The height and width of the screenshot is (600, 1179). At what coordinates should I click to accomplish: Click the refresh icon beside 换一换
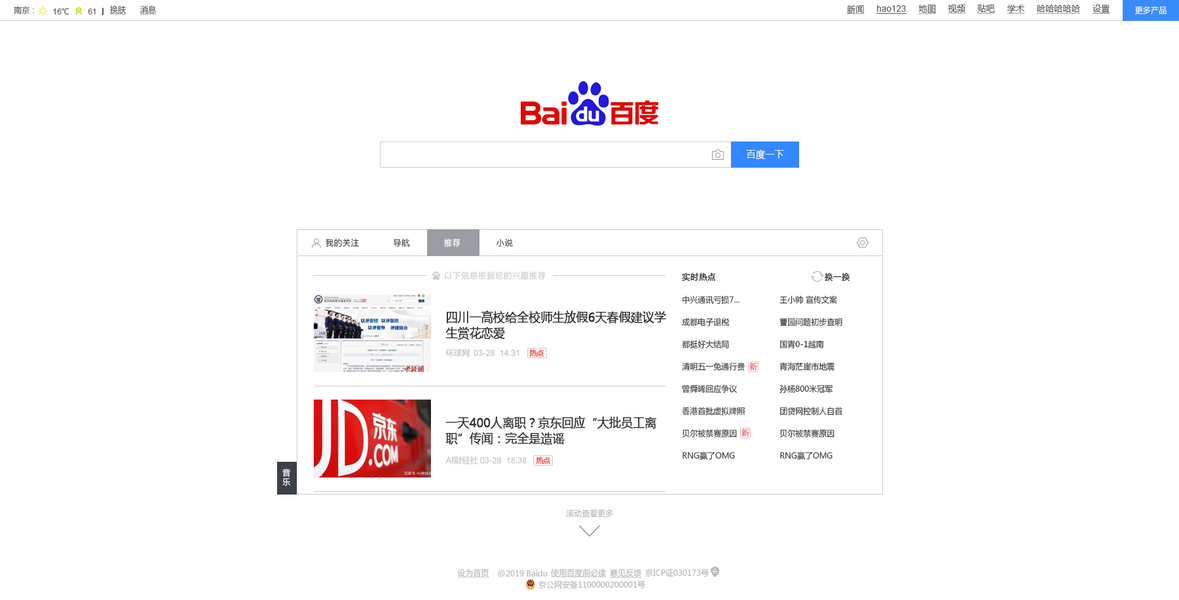817,277
